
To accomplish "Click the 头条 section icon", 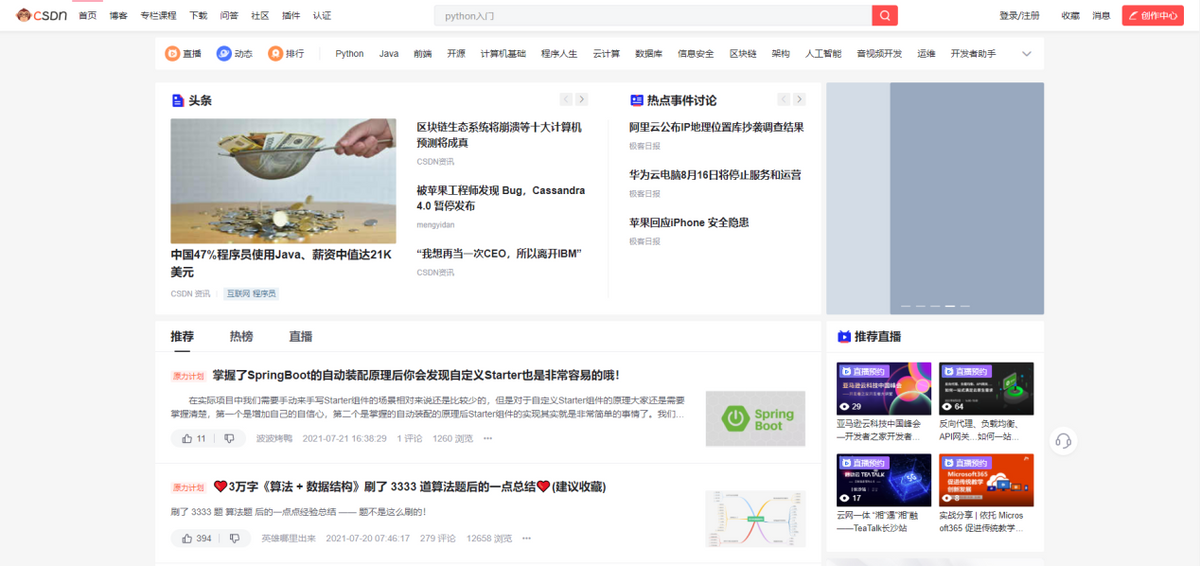I will point(177,100).
